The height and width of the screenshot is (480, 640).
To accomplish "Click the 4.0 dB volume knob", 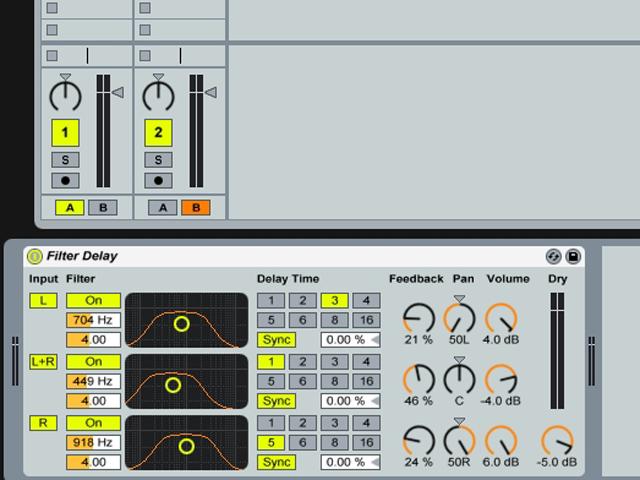I will (x=501, y=318).
